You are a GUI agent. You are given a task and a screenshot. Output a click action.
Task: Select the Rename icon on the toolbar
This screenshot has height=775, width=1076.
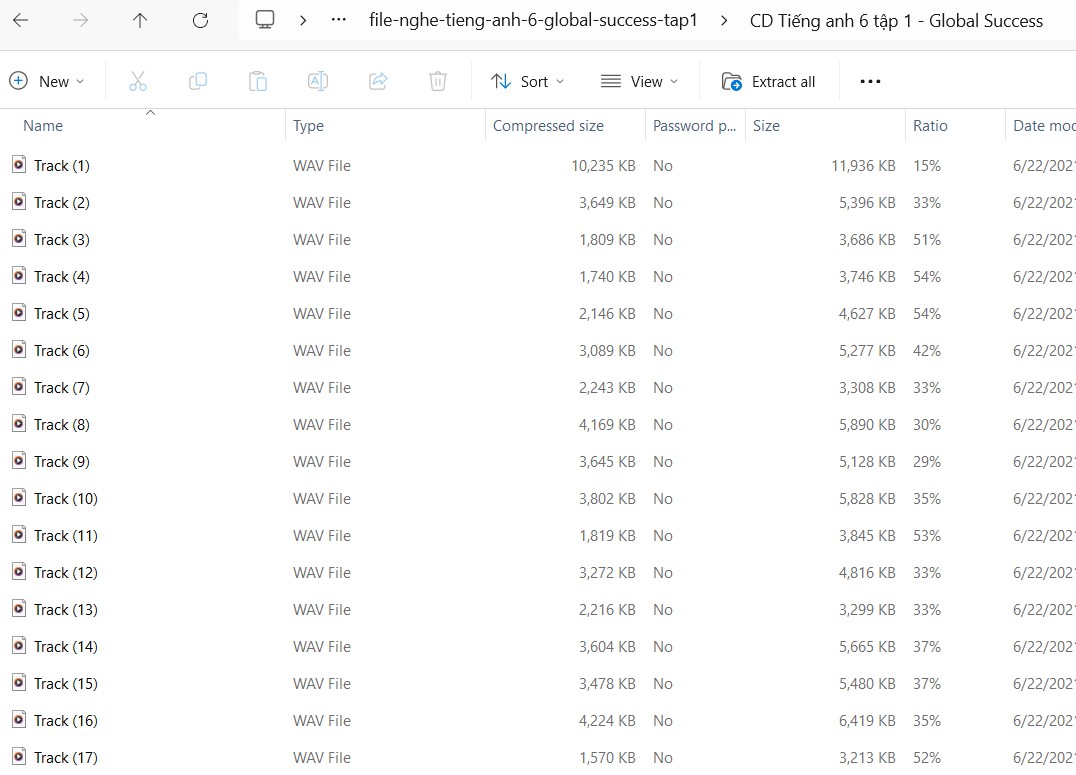[x=318, y=81]
